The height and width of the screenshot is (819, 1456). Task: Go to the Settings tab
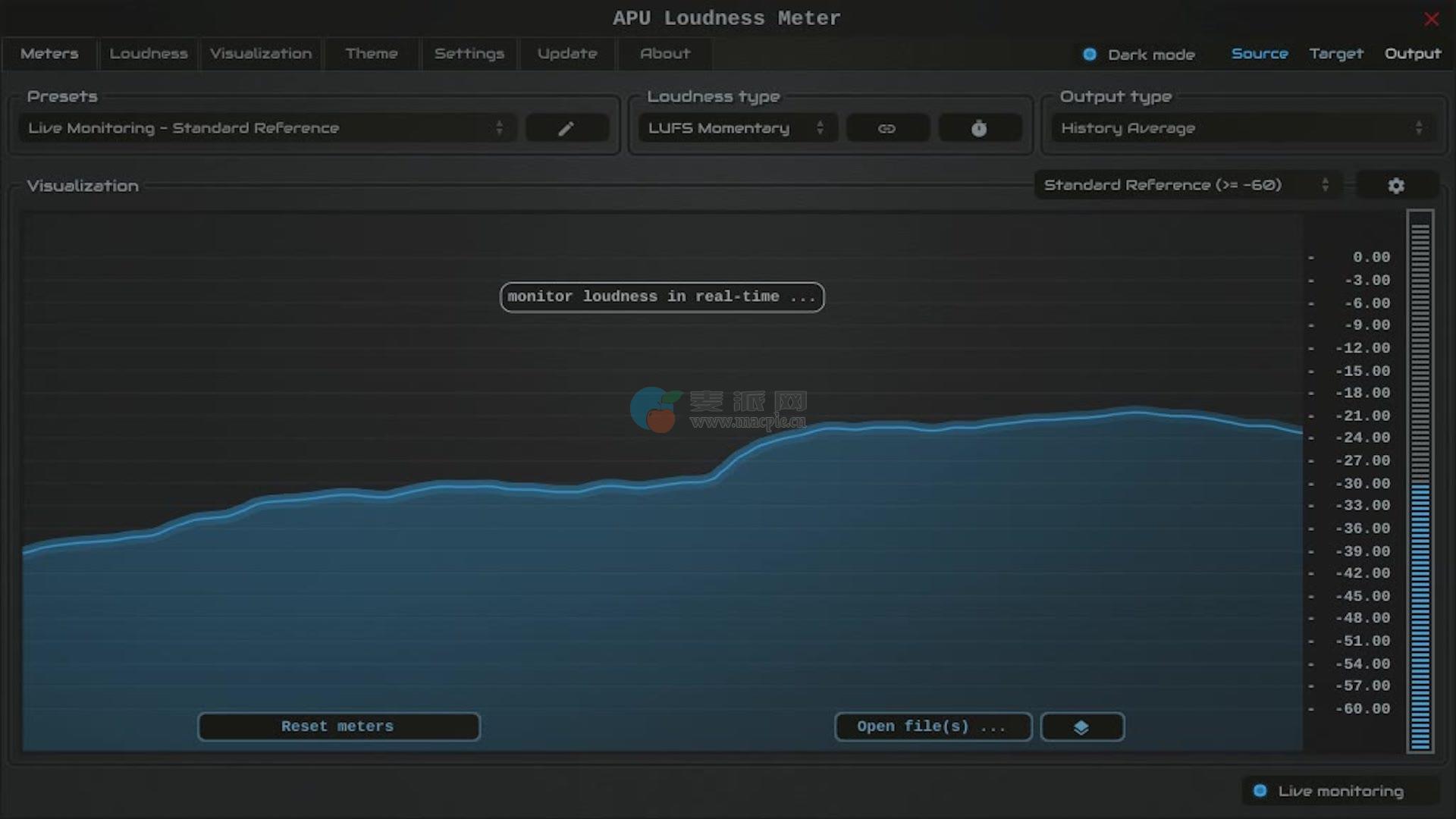(x=469, y=54)
